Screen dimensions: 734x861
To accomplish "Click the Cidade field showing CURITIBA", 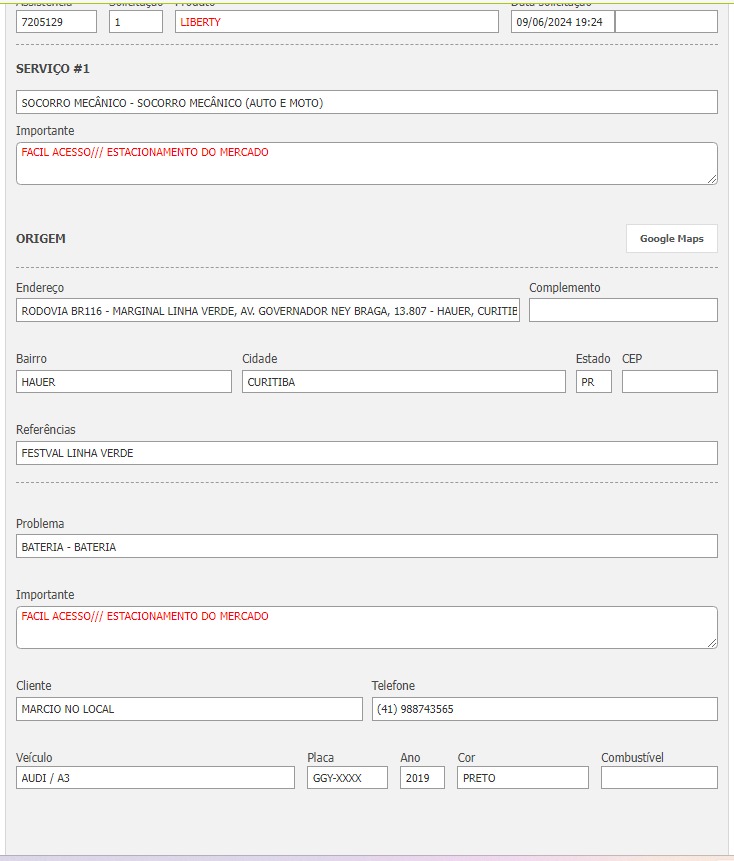I will tap(403, 382).
